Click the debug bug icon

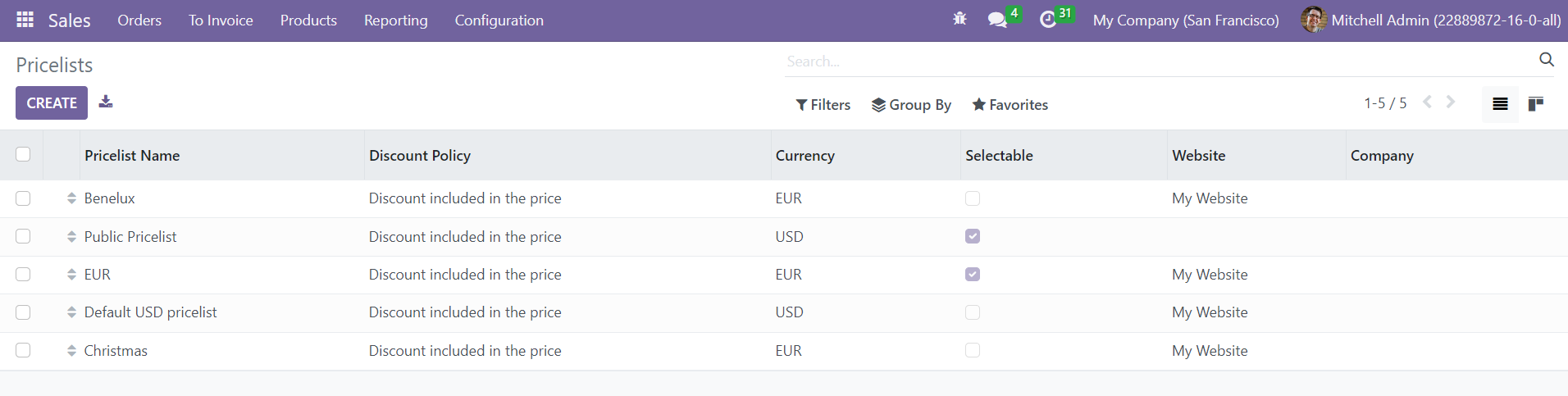pos(959,19)
